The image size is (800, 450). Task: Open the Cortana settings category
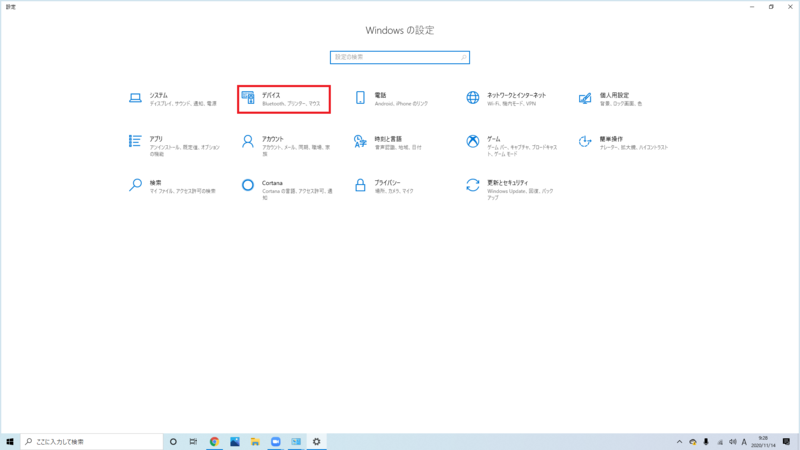tap(286, 189)
